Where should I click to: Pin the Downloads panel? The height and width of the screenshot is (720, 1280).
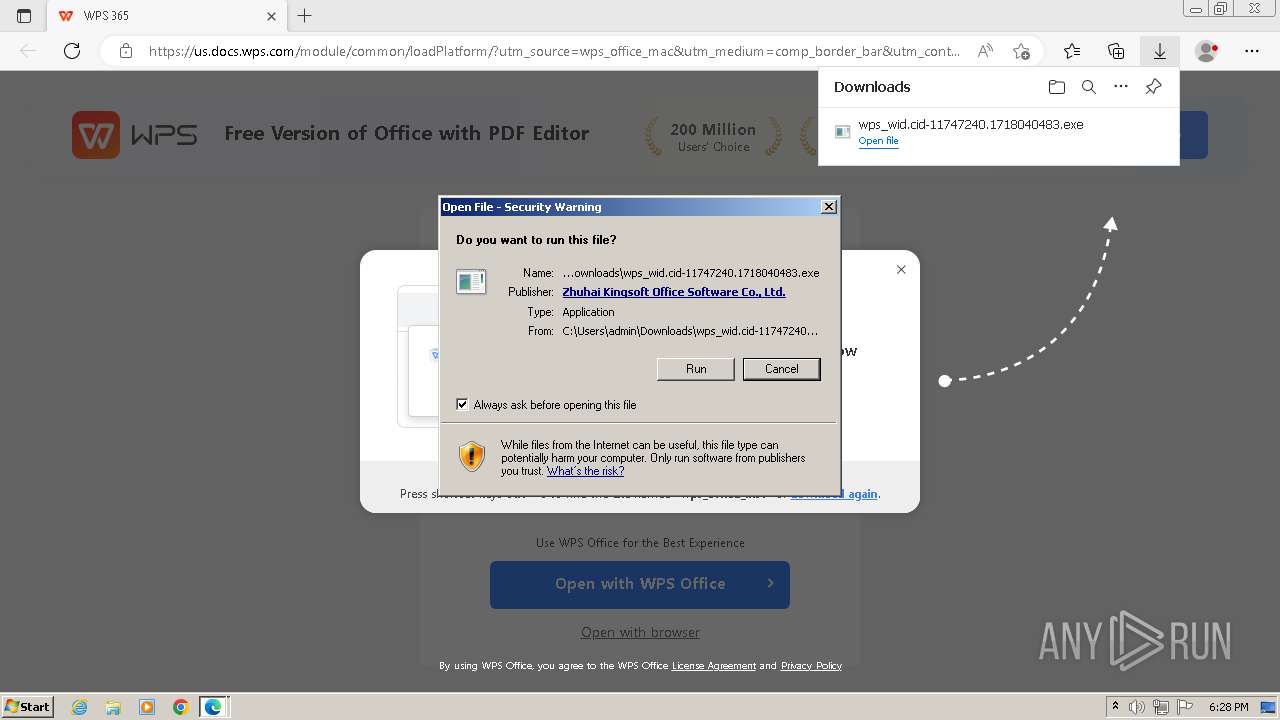(1153, 87)
